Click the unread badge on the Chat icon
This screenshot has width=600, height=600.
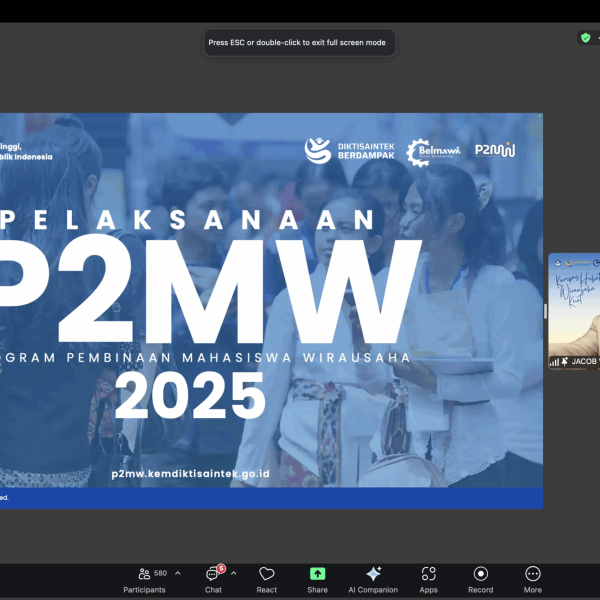pyautogui.click(x=221, y=569)
